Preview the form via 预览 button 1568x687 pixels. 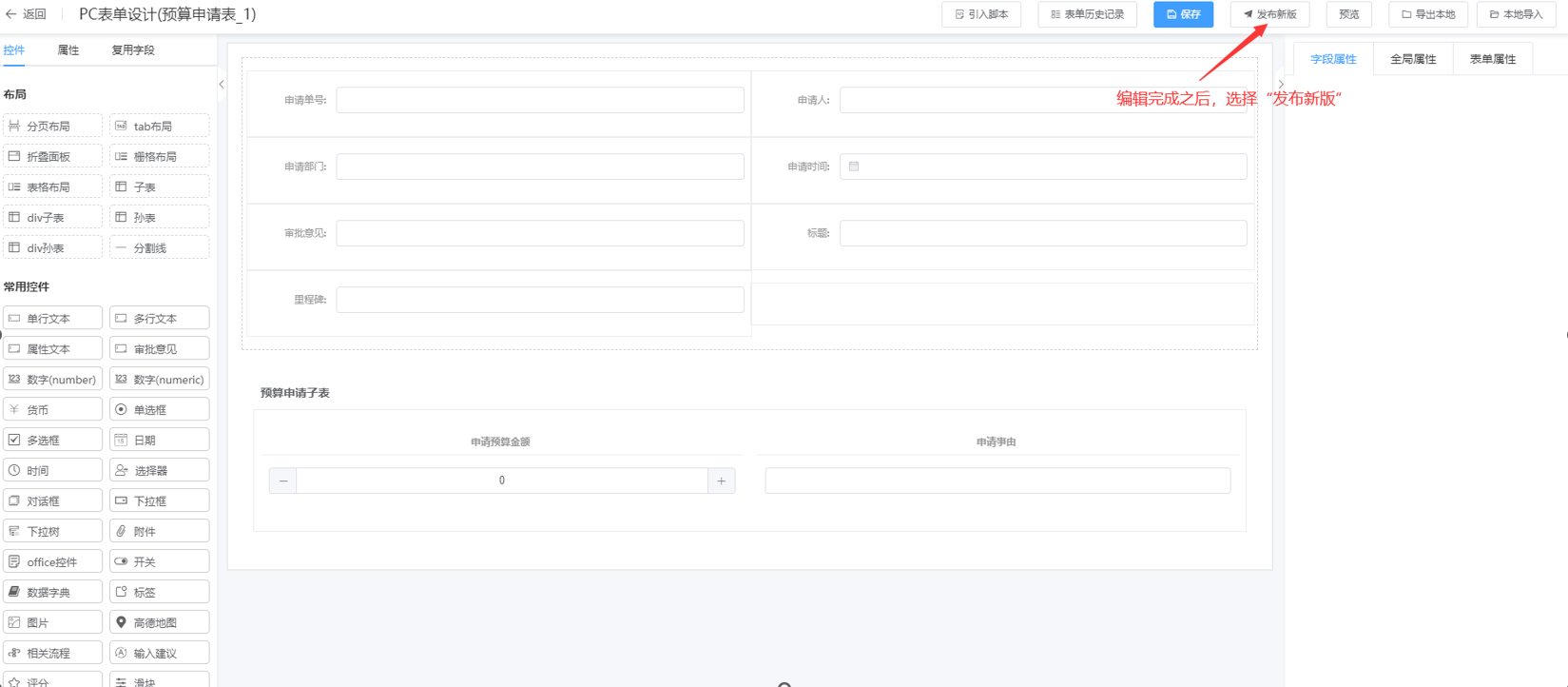coord(1349,14)
